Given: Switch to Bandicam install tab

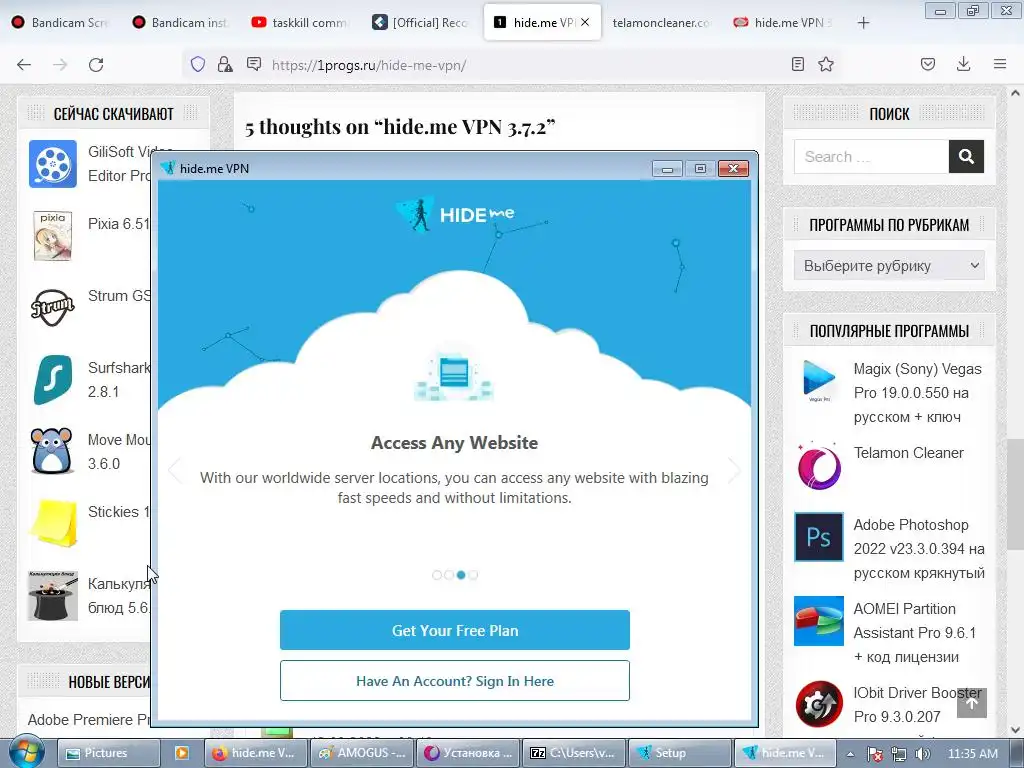Looking at the screenshot, I should point(182,22).
